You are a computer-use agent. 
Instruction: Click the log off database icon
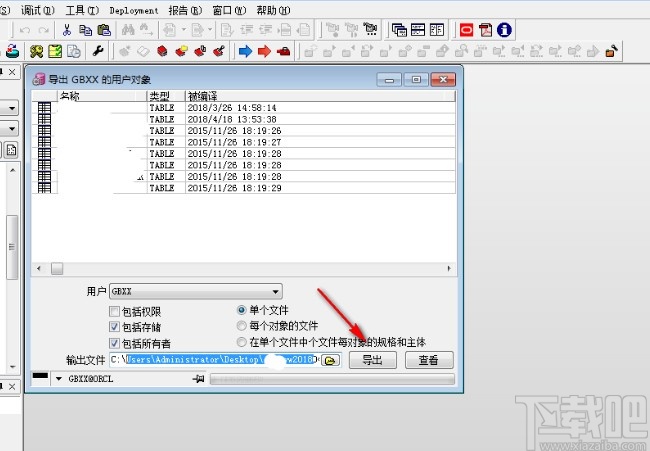pos(12,51)
